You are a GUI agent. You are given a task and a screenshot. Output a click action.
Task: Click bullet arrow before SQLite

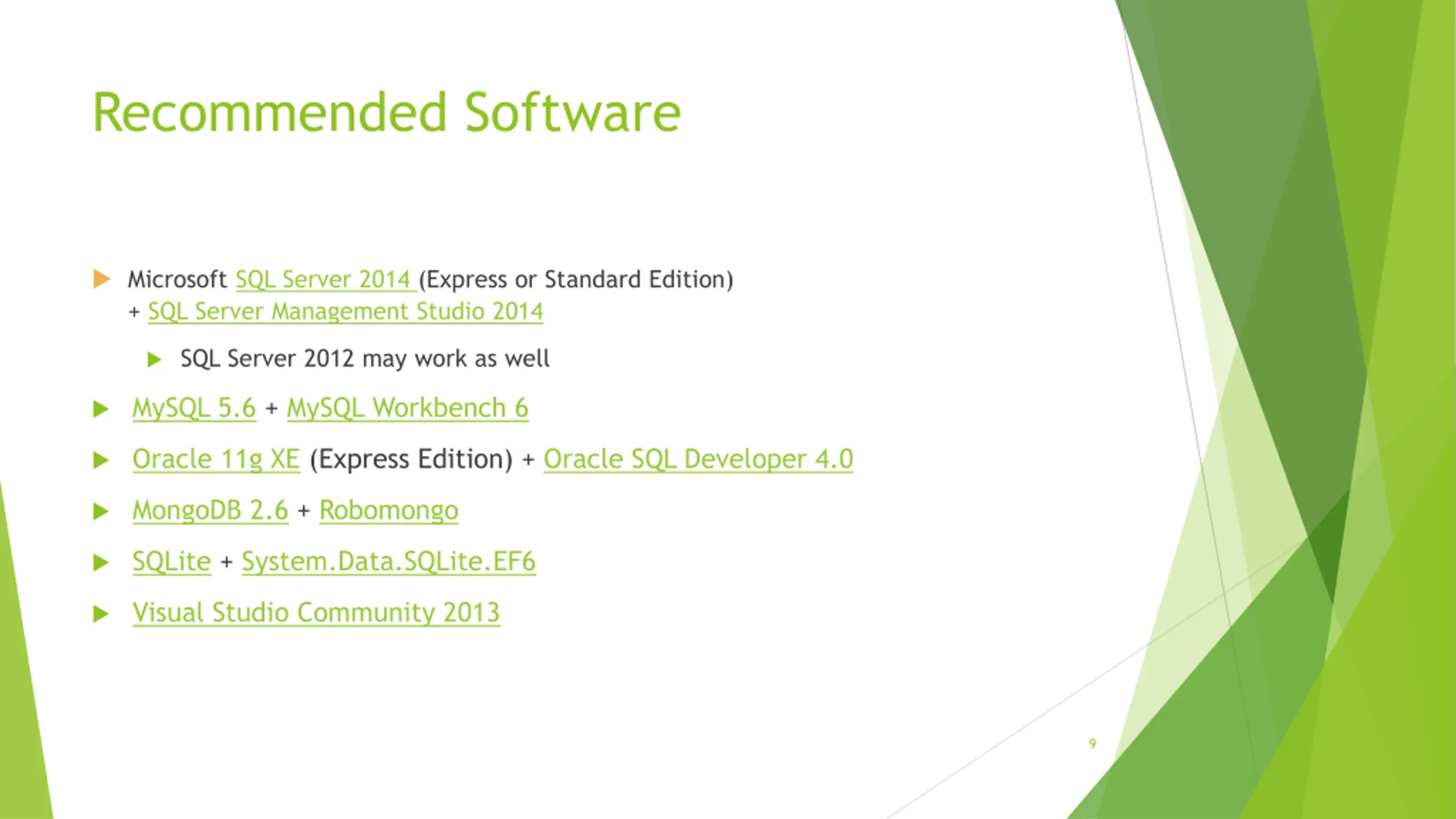point(101,562)
